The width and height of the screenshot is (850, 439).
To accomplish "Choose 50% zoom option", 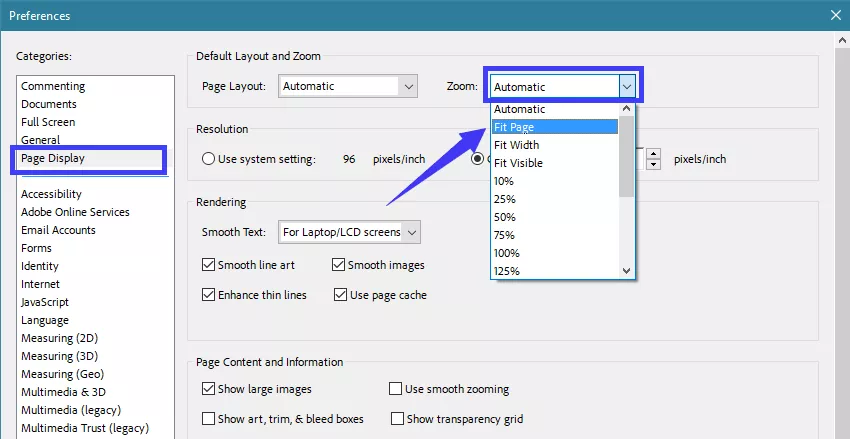I will [555, 217].
